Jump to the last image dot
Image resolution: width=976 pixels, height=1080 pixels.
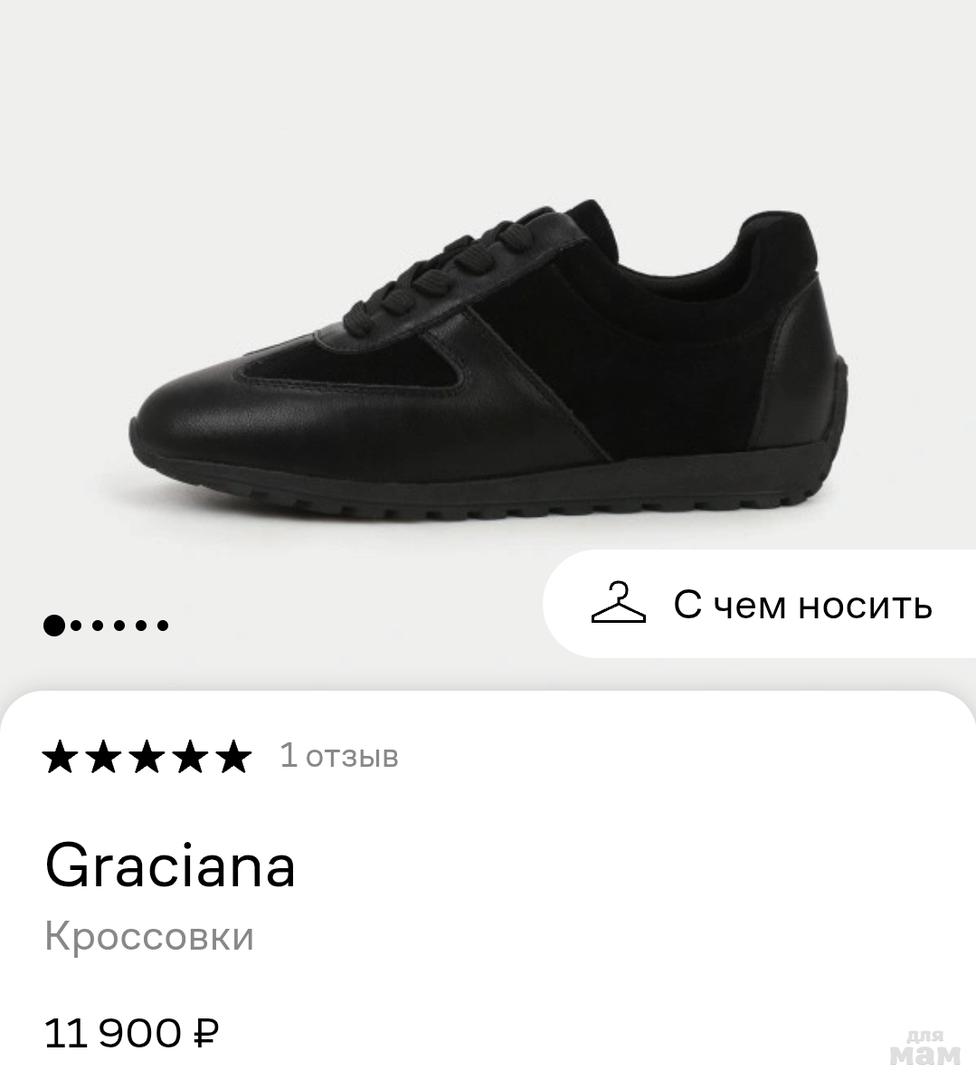pyautogui.click(x=163, y=625)
